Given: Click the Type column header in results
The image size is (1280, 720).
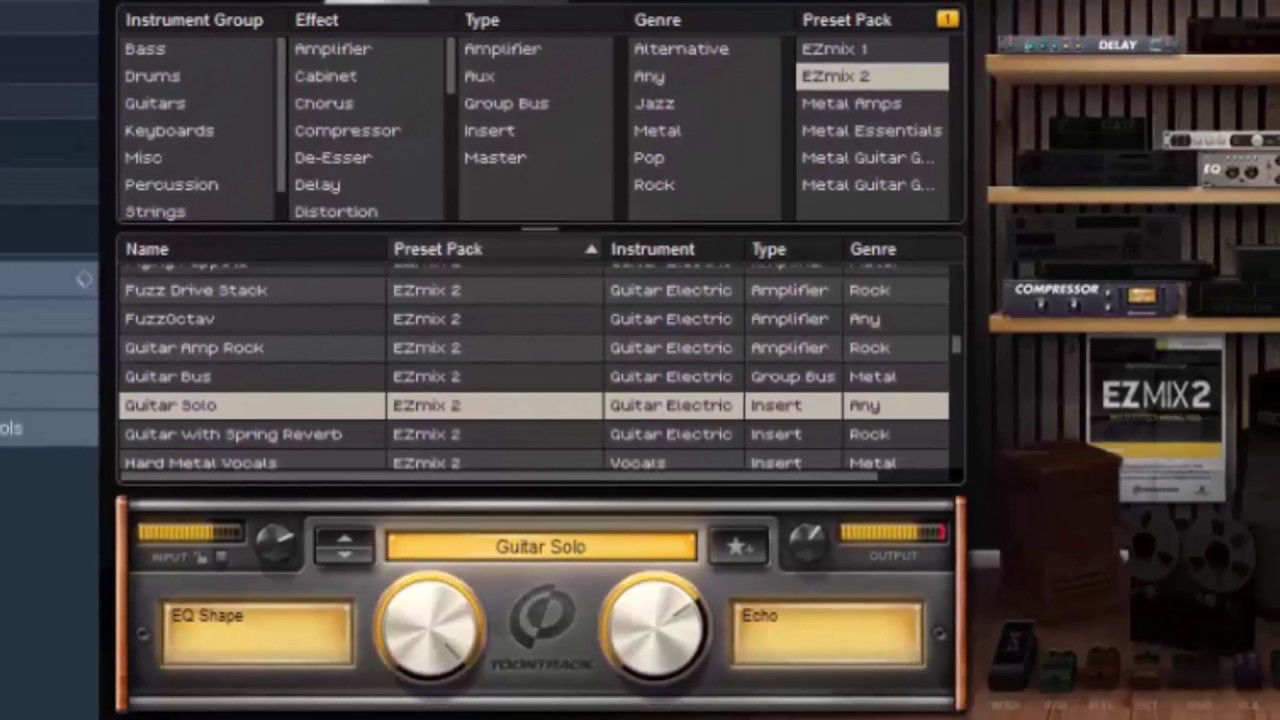Looking at the screenshot, I should (769, 249).
